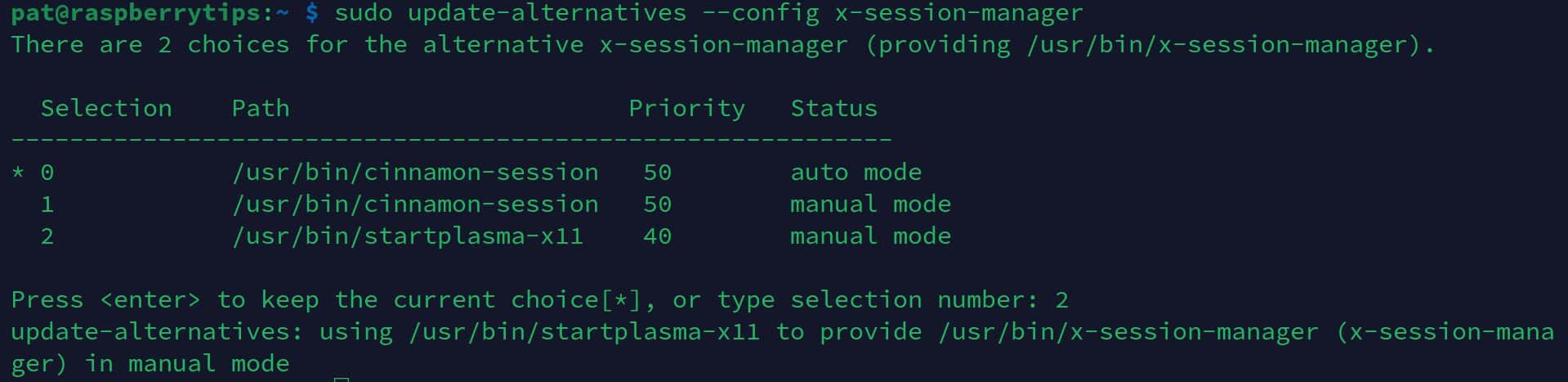
Task: Click manual mode status for selection 1
Action: click(870, 204)
